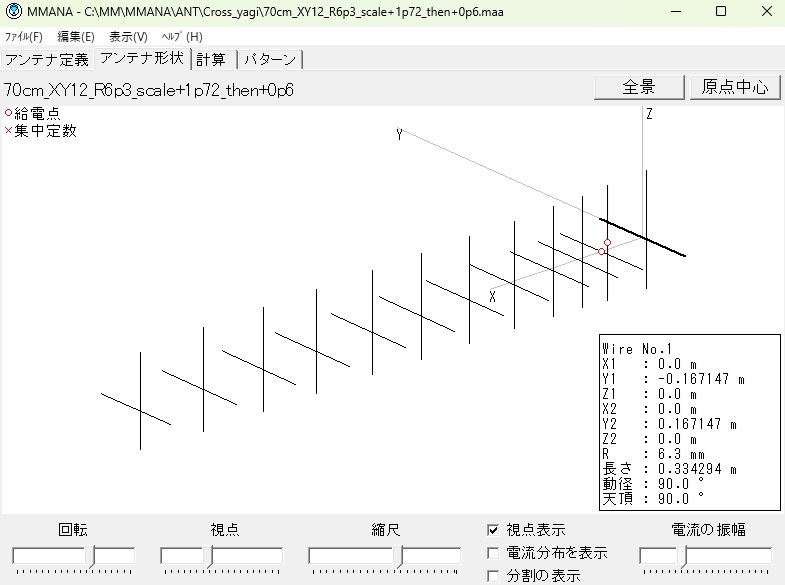
Task: Click the MMANA application icon in title bar
Action: point(13,11)
